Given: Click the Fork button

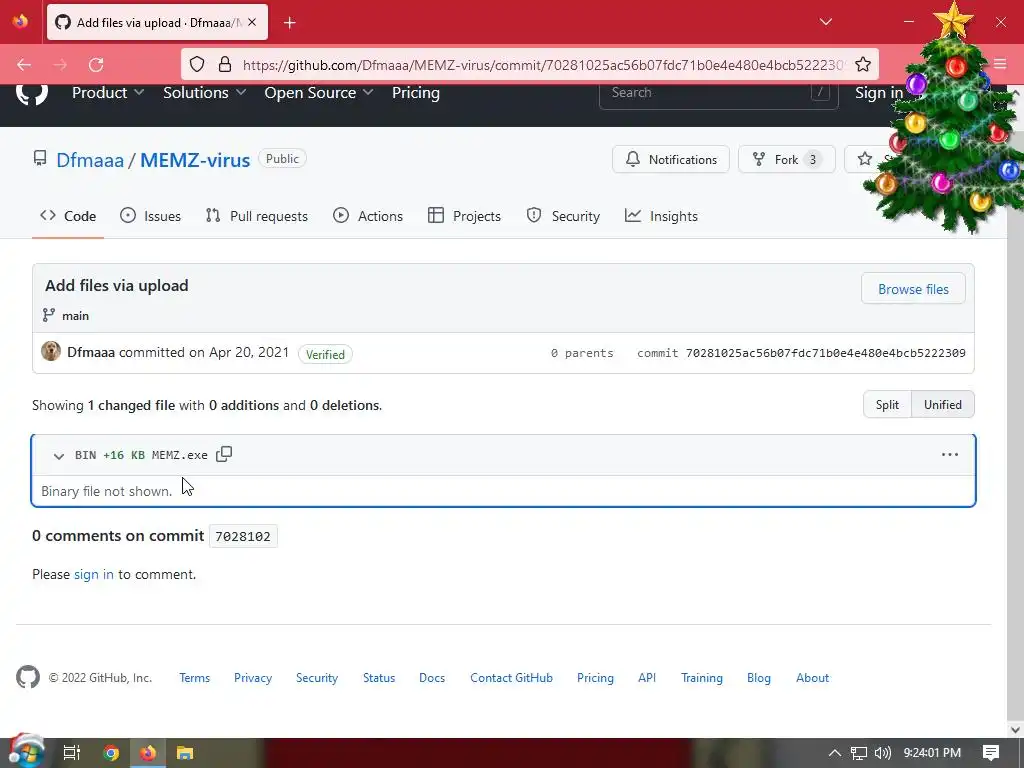Looking at the screenshot, I should tap(786, 159).
